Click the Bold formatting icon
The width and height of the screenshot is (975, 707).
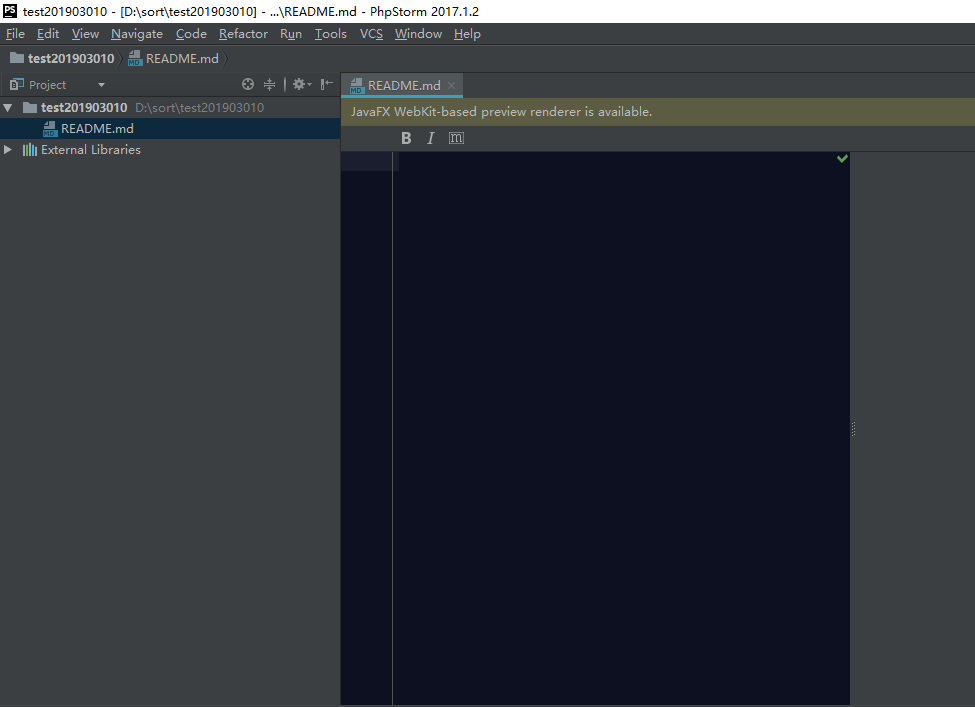[406, 138]
